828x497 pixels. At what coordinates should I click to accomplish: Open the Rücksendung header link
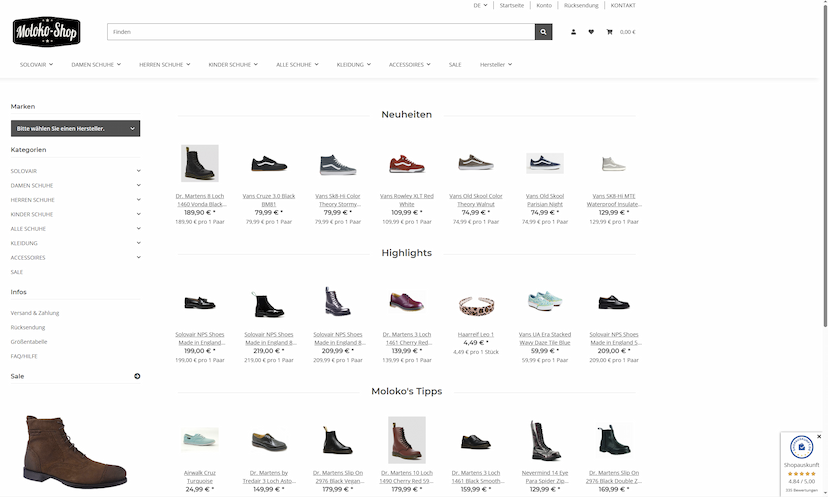pos(581,5)
